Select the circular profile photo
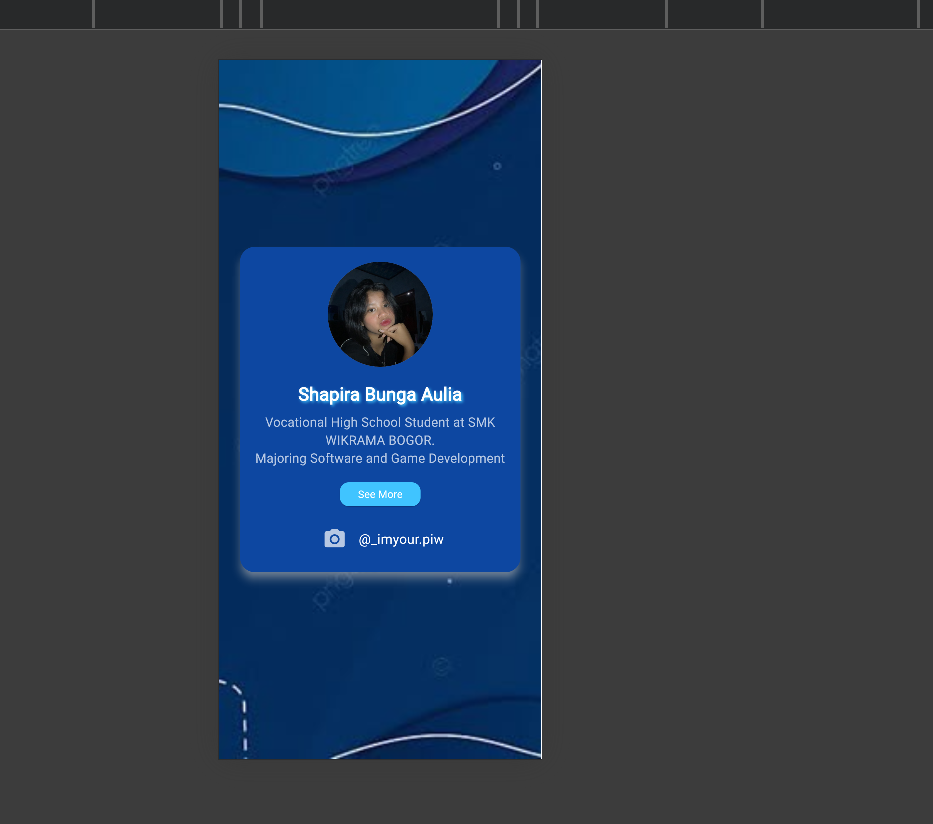The image size is (933, 824). pyautogui.click(x=380, y=314)
